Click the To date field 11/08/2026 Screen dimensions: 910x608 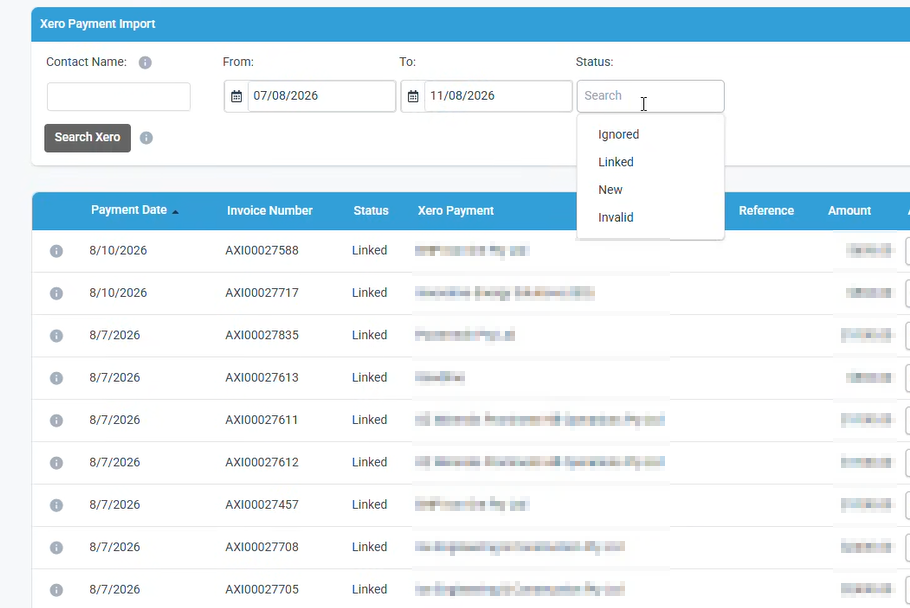click(x=498, y=96)
